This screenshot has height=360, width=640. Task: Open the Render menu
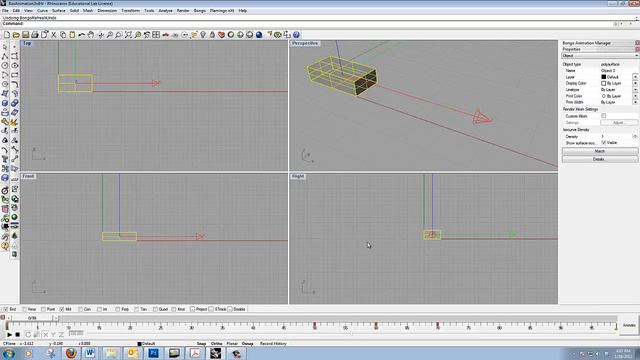[x=183, y=11]
